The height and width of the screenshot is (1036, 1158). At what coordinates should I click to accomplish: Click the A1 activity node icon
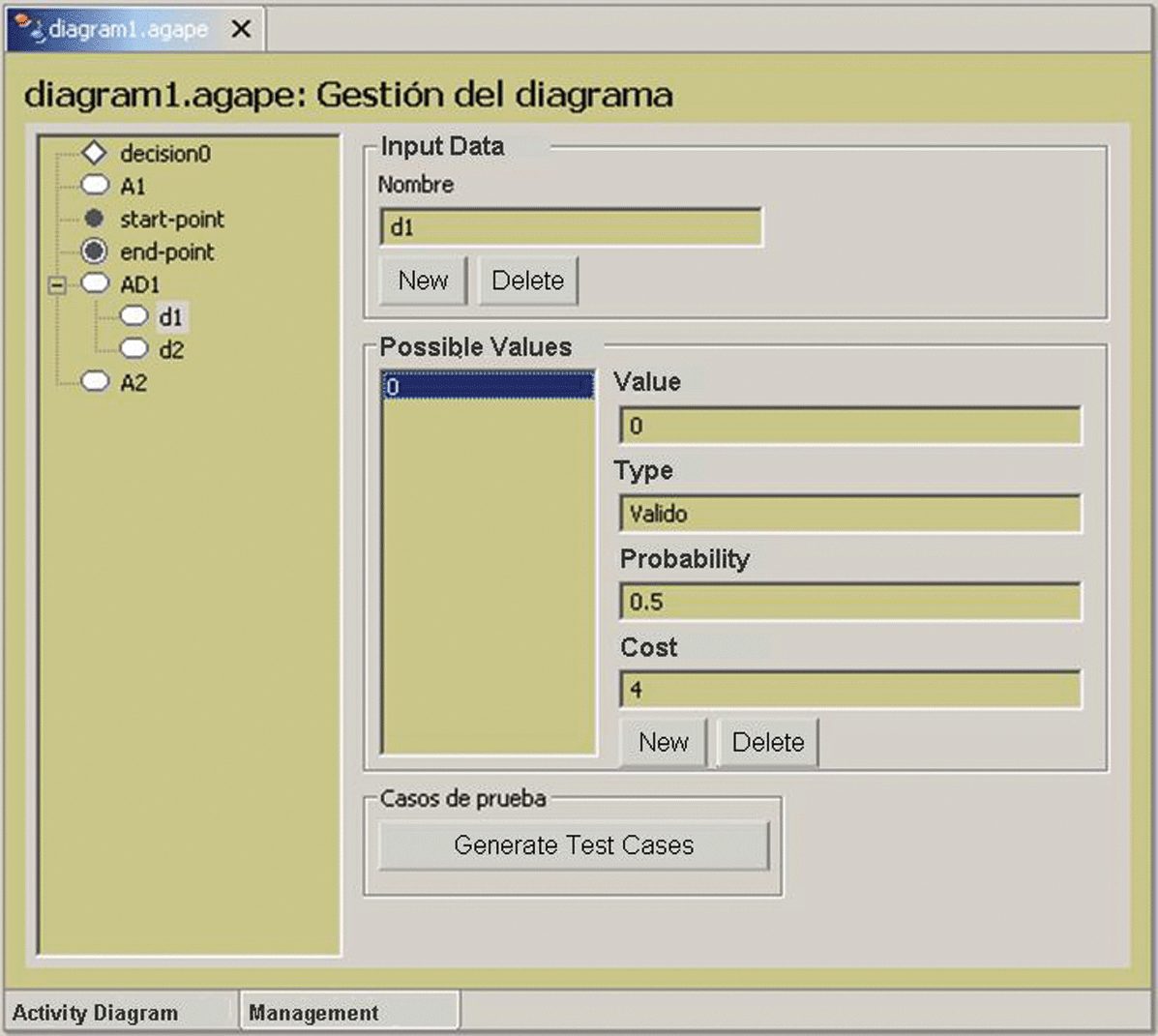pos(95,185)
